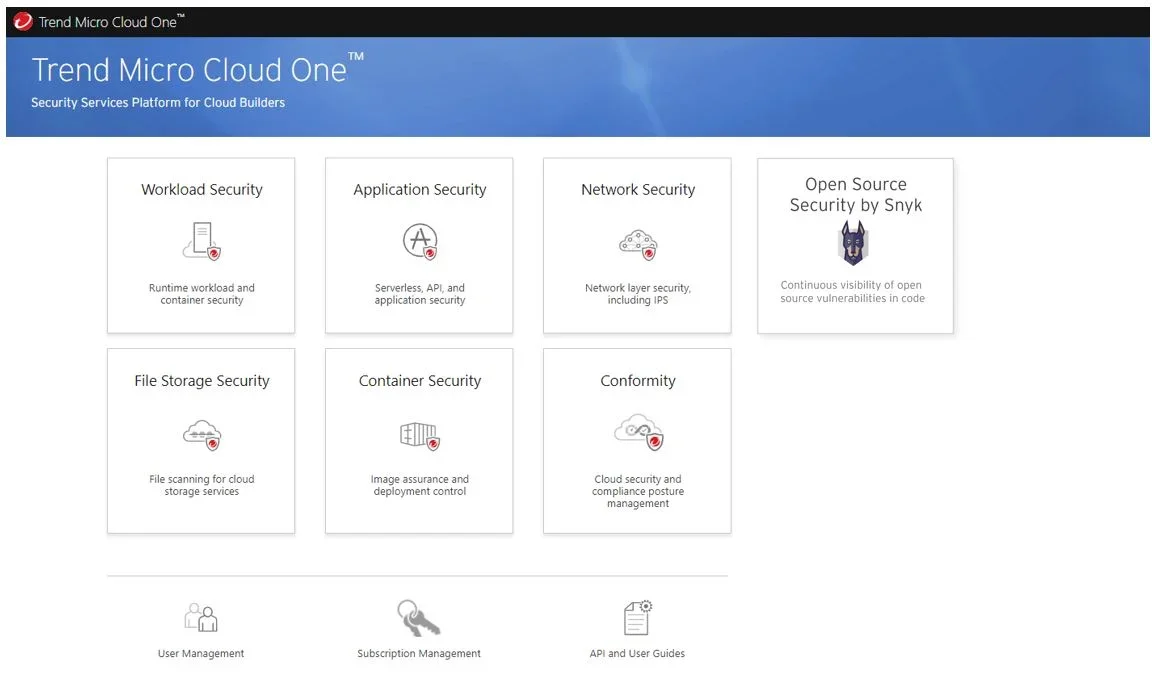Select the Network Security title
Image resolution: width=1152 pixels, height=678 pixels.
pyautogui.click(x=637, y=189)
